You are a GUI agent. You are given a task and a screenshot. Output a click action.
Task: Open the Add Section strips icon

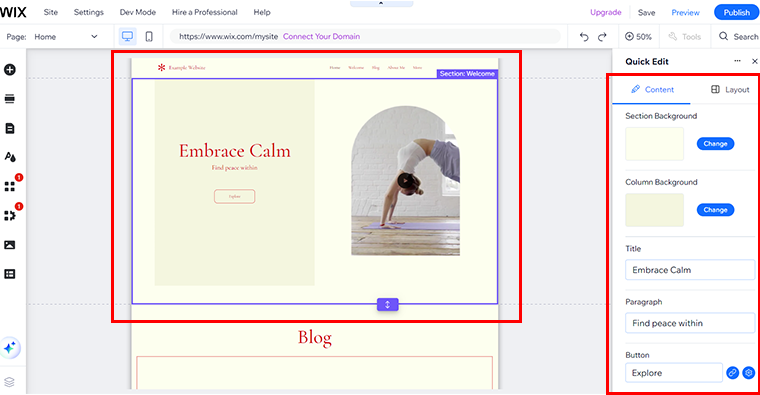10,99
